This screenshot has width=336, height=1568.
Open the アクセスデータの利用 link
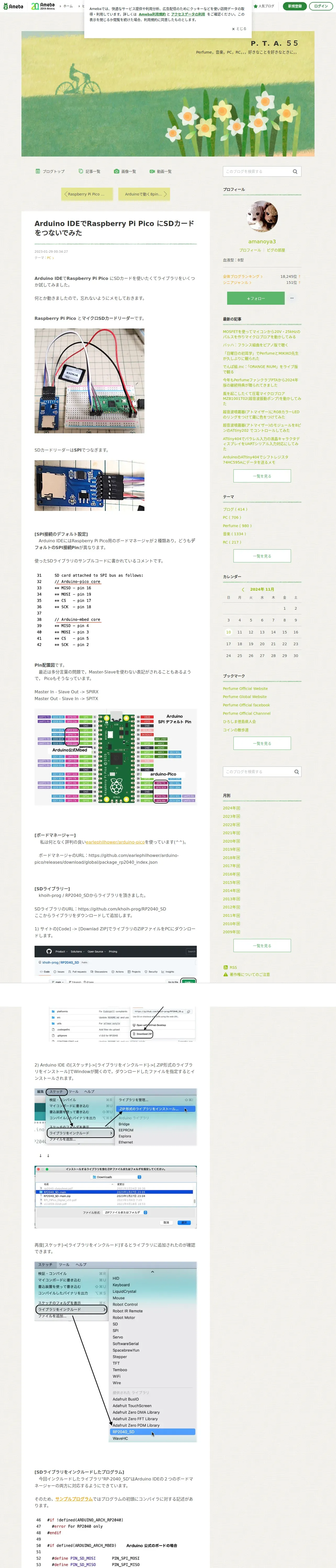pyautogui.click(x=188, y=14)
